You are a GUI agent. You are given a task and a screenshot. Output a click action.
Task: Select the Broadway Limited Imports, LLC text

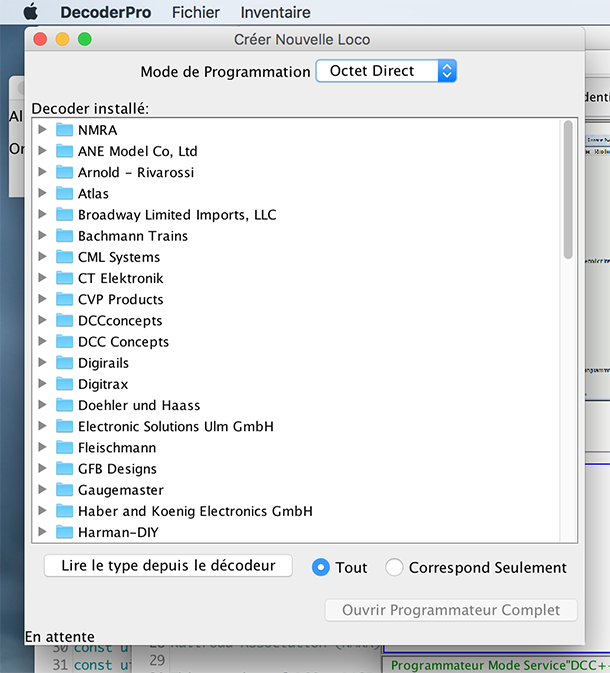pos(177,215)
